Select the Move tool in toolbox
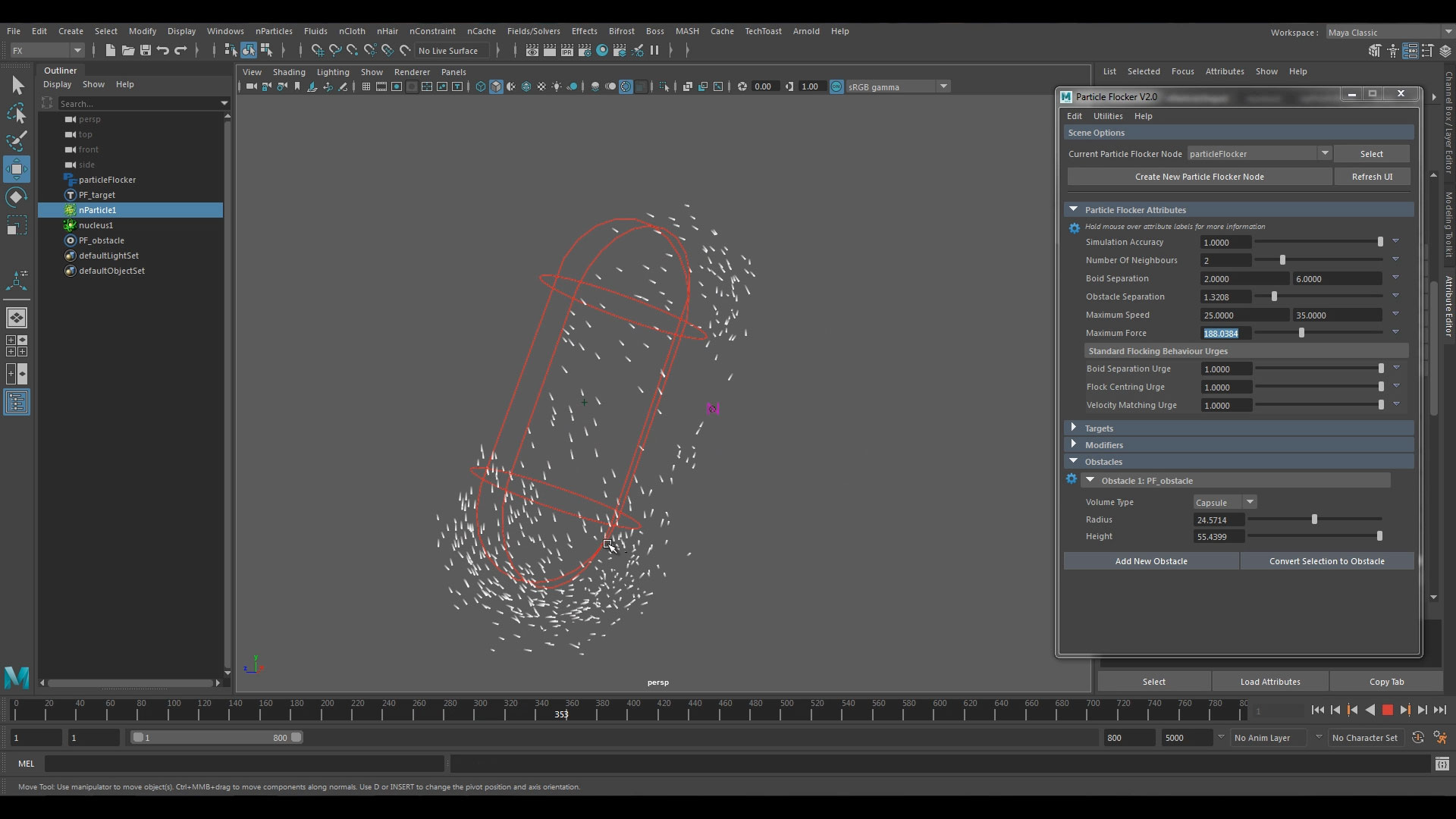The width and height of the screenshot is (1456, 819). (17, 168)
